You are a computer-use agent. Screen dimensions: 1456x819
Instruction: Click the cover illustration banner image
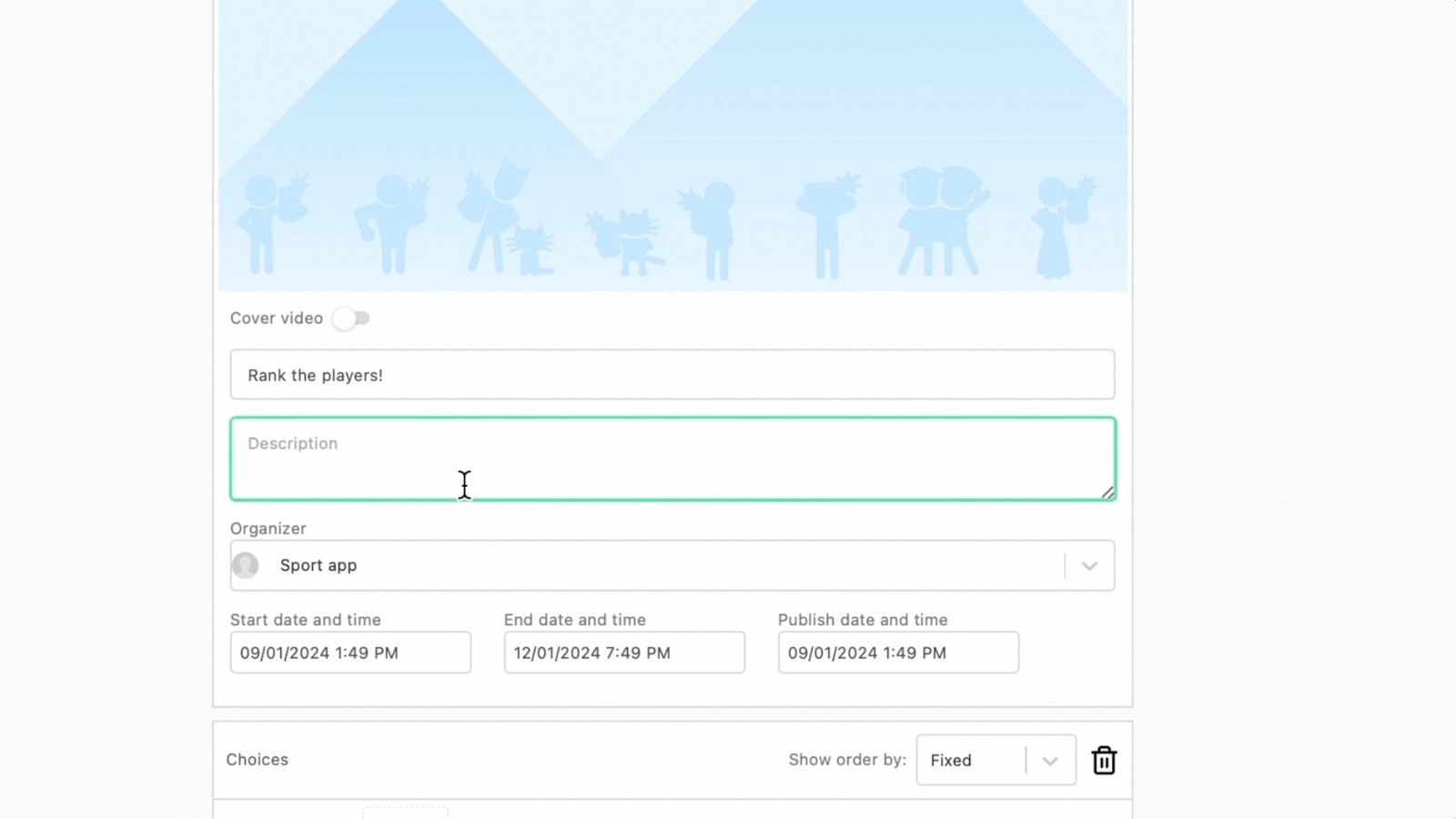(x=673, y=146)
